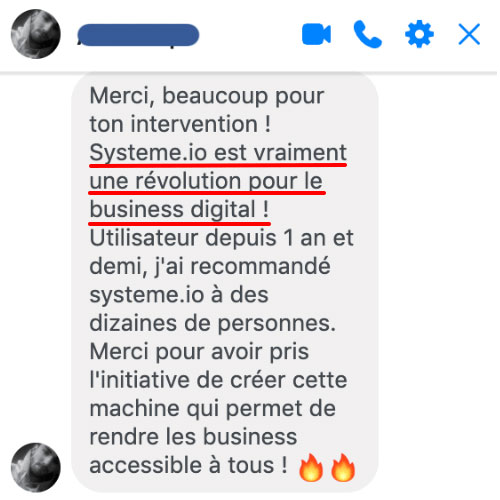This screenshot has height=500, width=500.
Task: Click the 'rendre les business' line
Action: [x=193, y=437]
